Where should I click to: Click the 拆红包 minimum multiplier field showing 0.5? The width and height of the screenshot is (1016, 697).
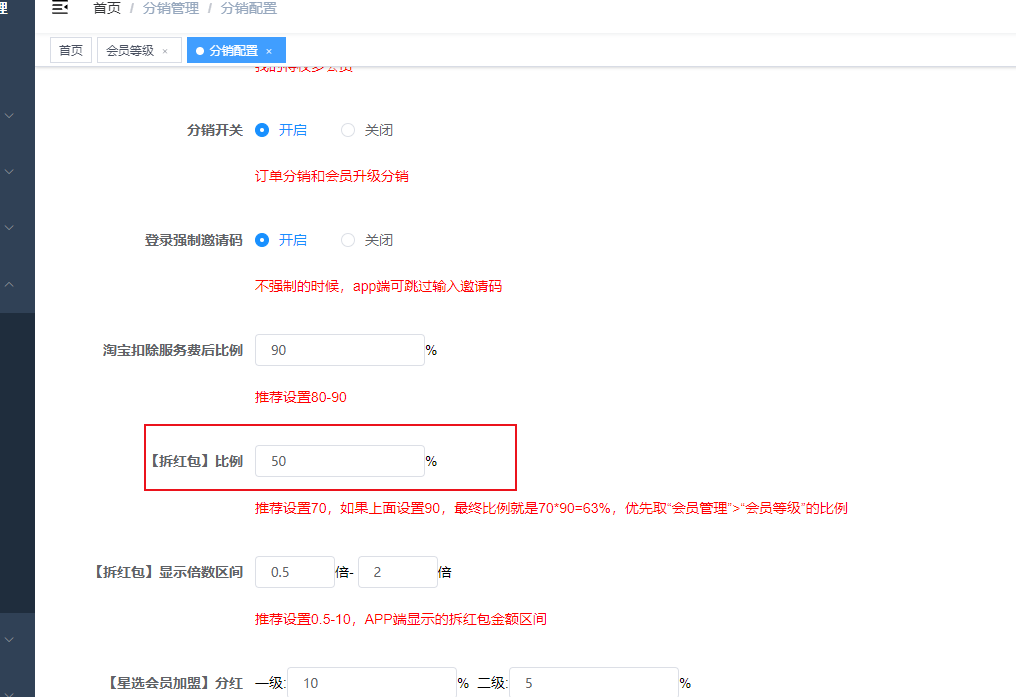tap(295, 572)
